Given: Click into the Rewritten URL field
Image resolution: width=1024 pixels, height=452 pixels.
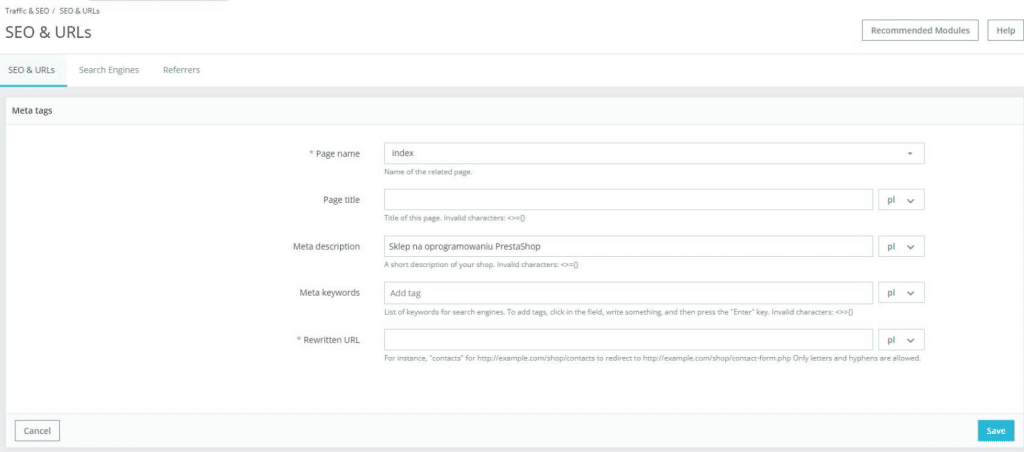Looking at the screenshot, I should point(628,340).
